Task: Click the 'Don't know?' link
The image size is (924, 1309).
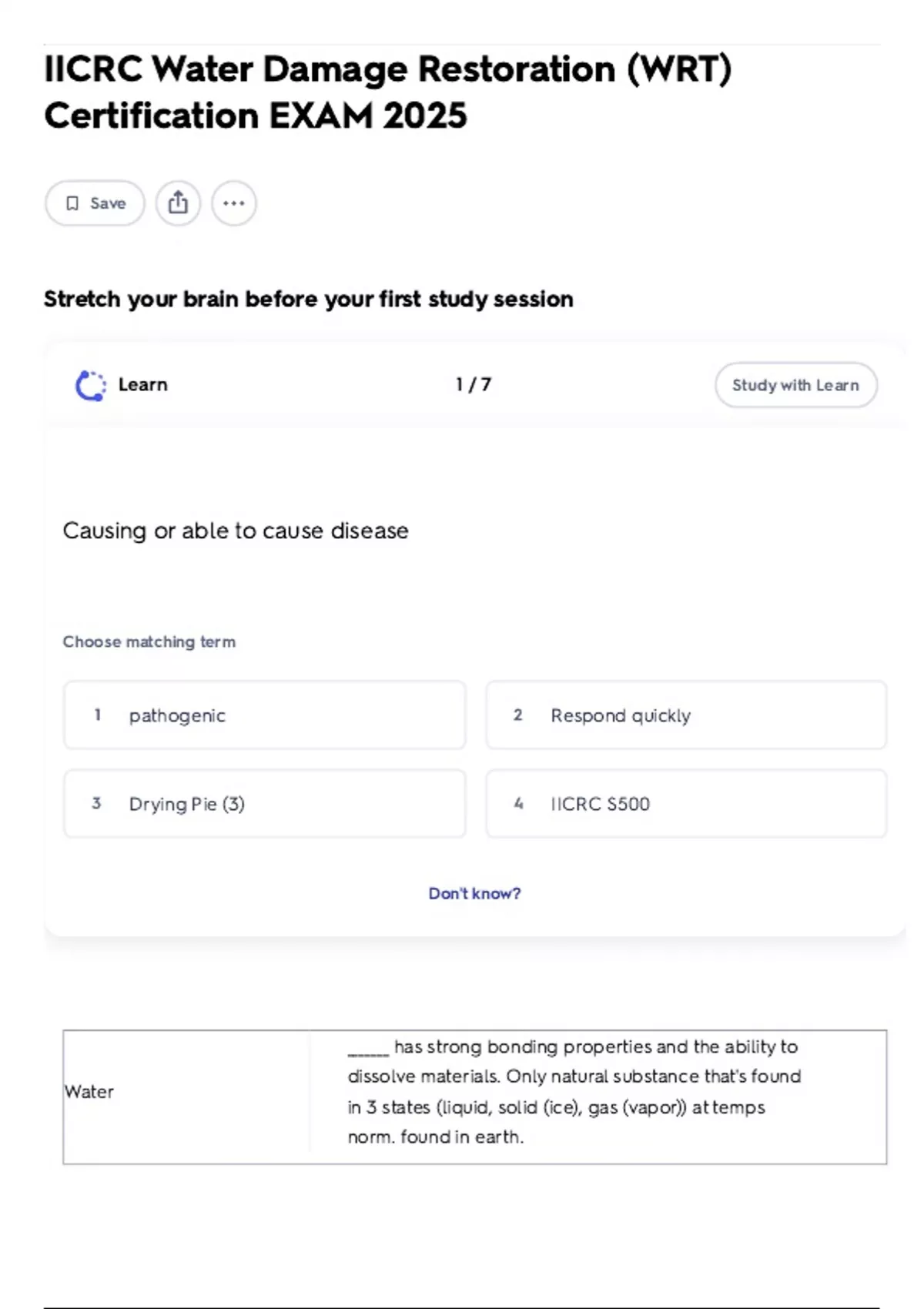Action: point(474,893)
